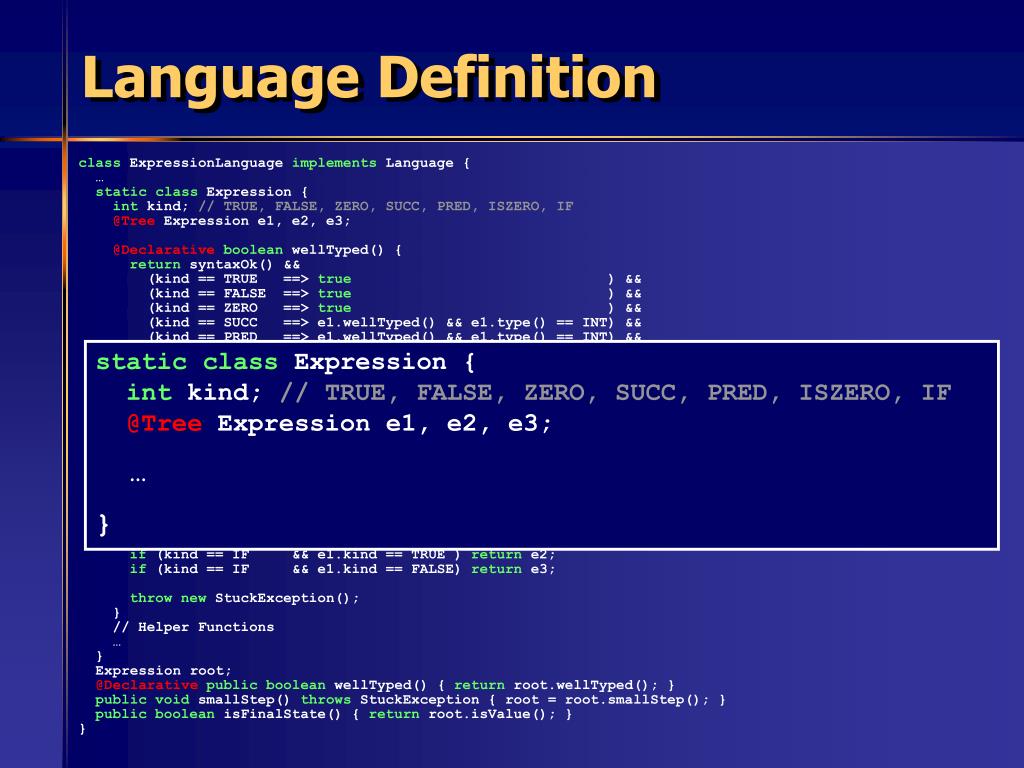
Task: Click the small "int kind; // TRUE, FALSE" line above the callout
Action: click(342, 206)
